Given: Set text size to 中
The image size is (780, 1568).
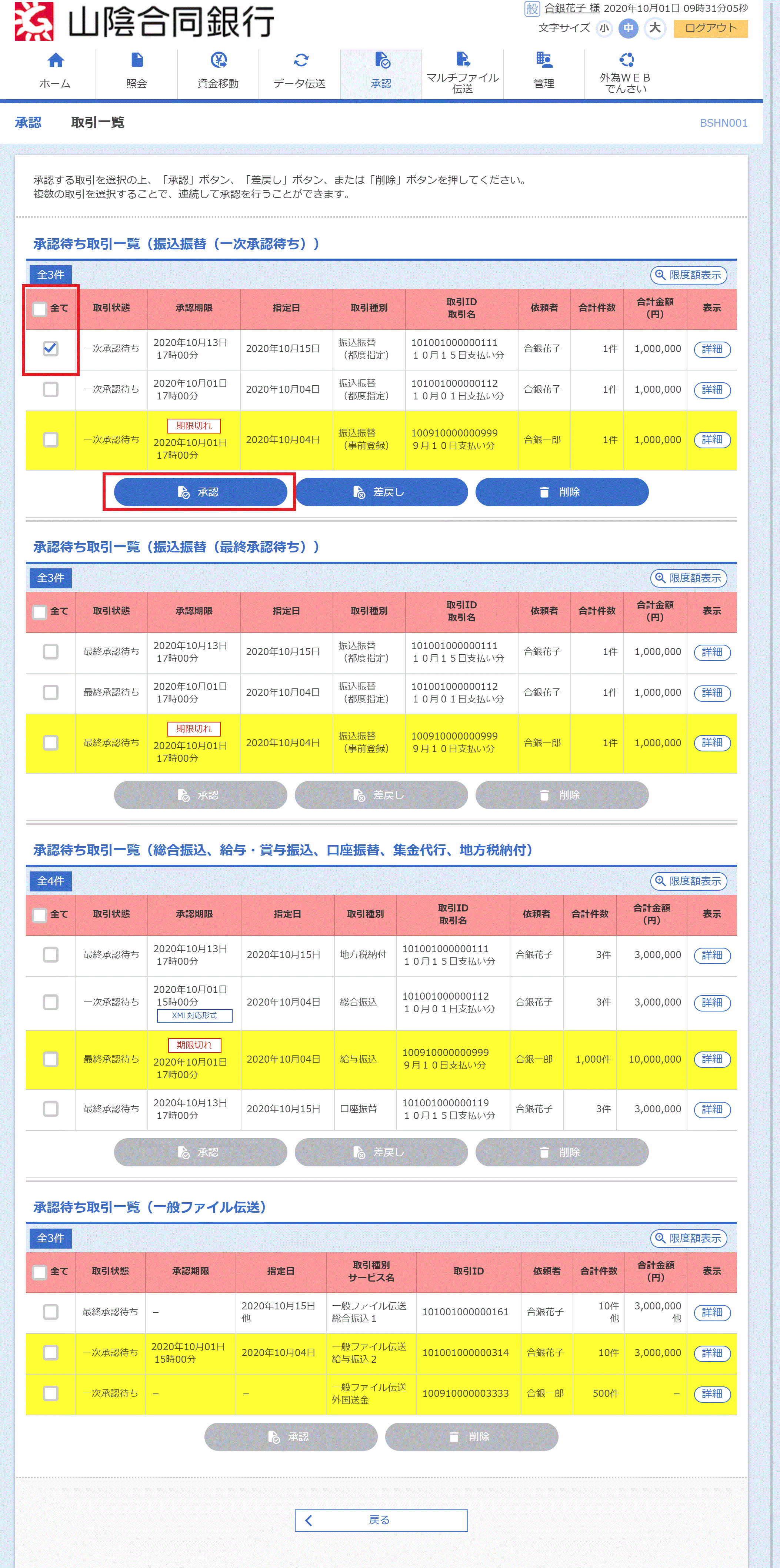Looking at the screenshot, I should click(629, 28).
